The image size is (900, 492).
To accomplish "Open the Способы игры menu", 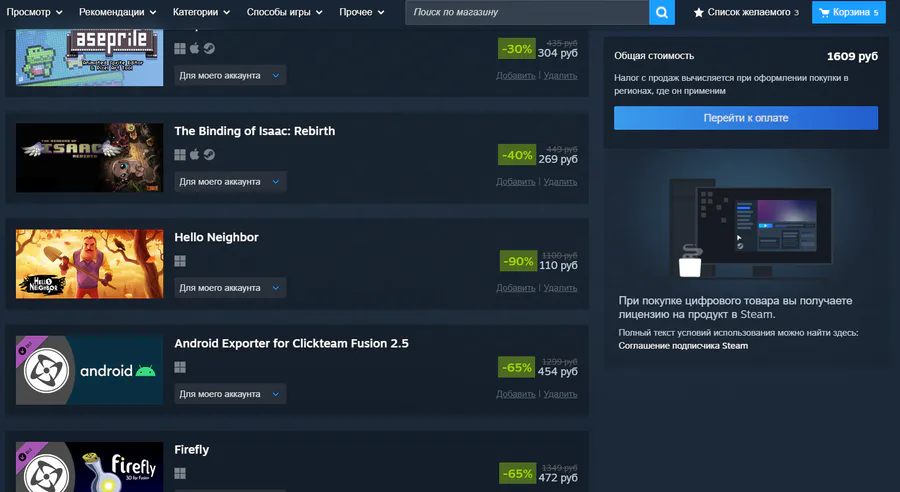I will pos(285,12).
